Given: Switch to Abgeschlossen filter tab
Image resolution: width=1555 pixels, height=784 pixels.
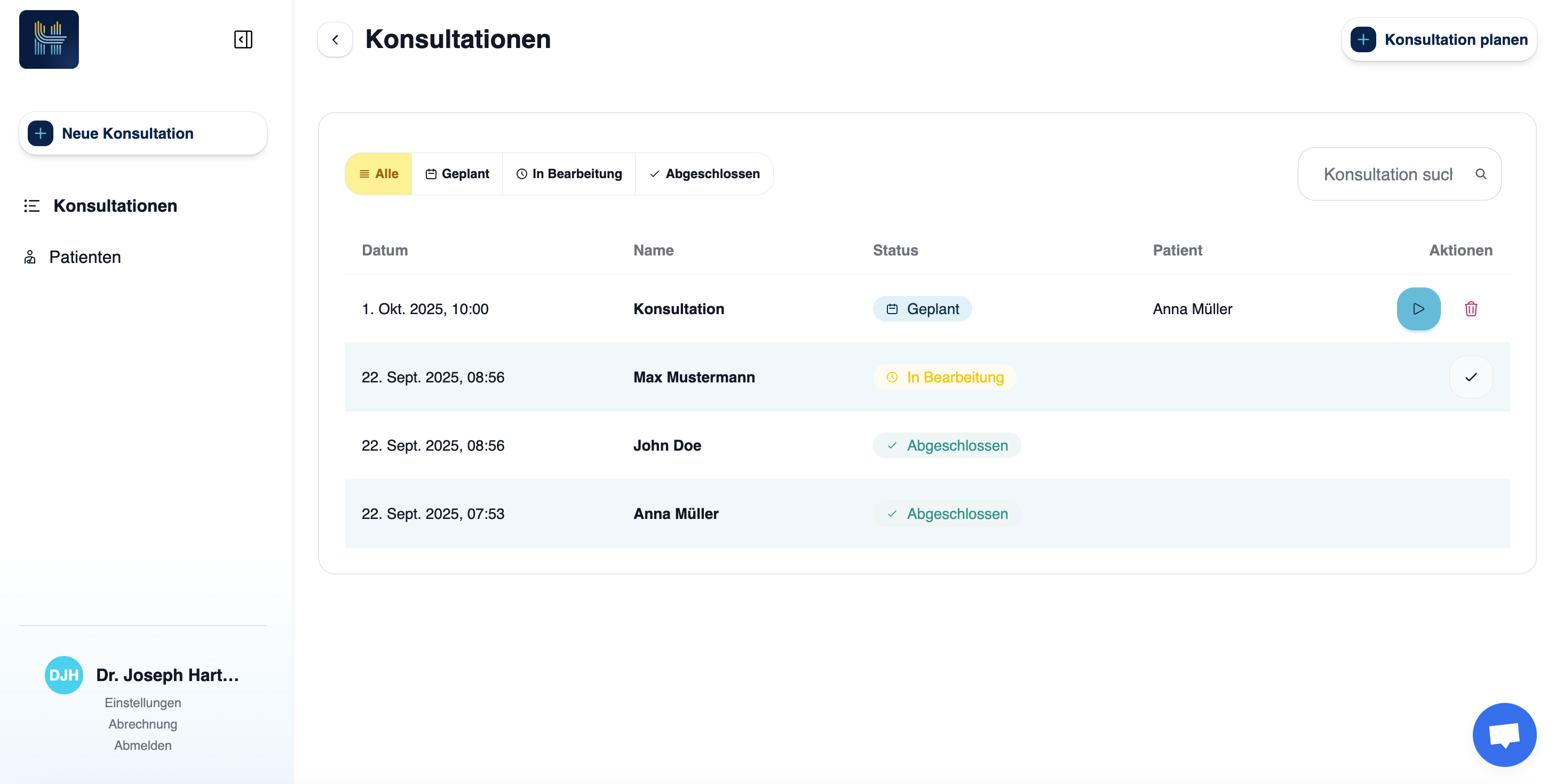Looking at the screenshot, I should coord(704,174).
